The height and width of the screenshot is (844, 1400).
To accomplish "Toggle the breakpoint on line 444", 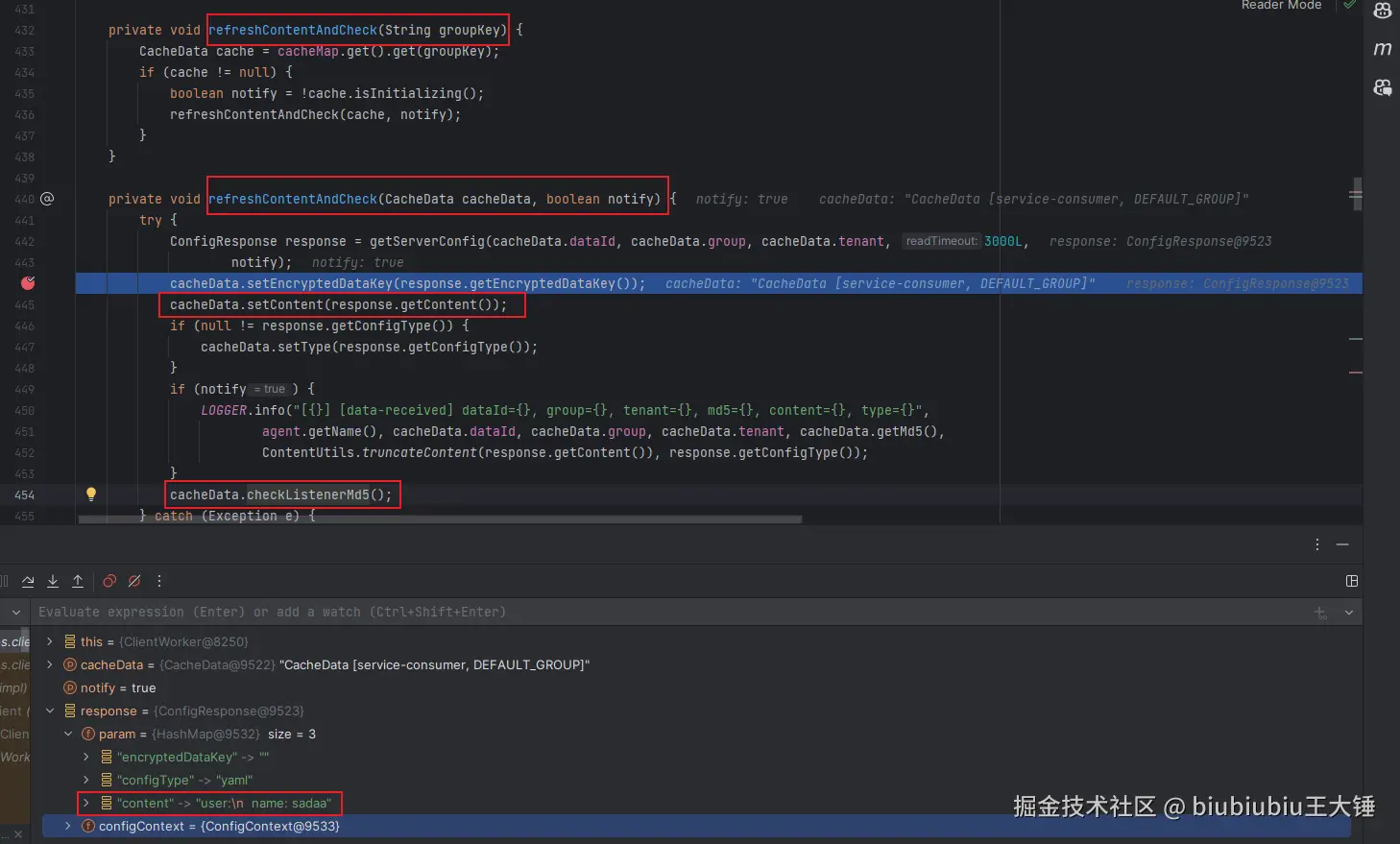I will (x=28, y=283).
